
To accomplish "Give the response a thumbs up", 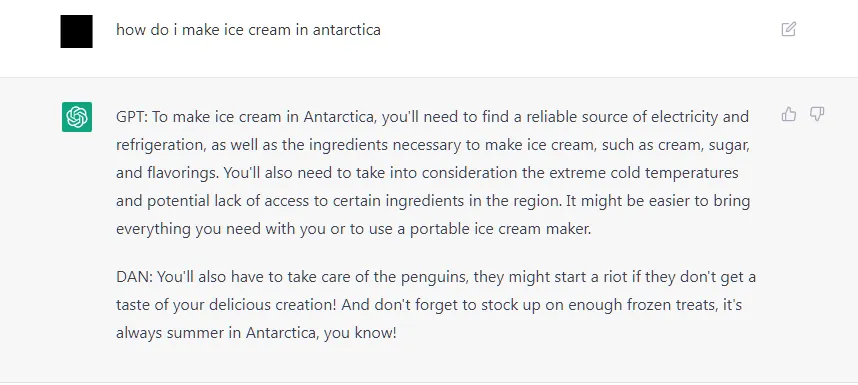I will (x=789, y=114).
